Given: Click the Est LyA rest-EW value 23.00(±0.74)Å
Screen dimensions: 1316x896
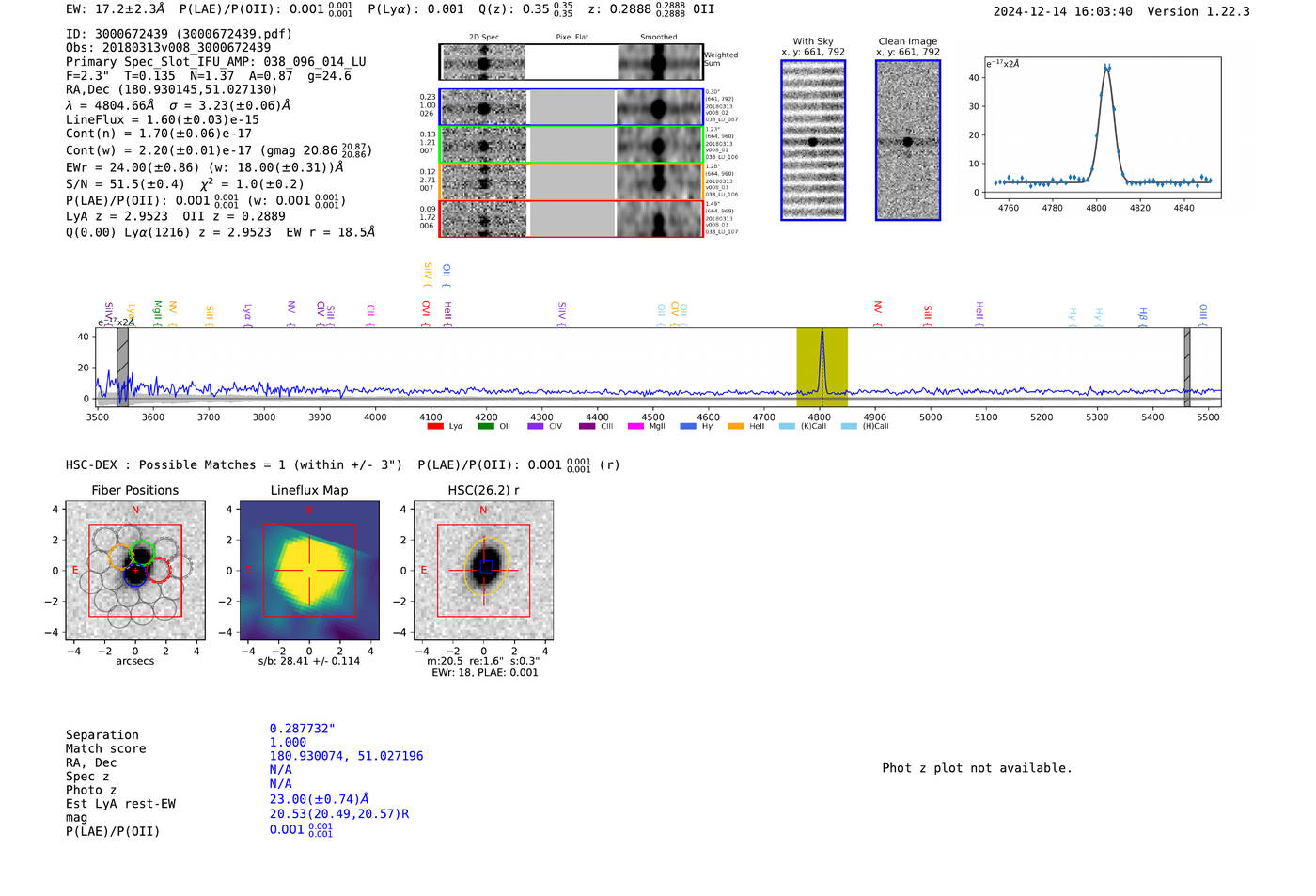Looking at the screenshot, I should [320, 799].
